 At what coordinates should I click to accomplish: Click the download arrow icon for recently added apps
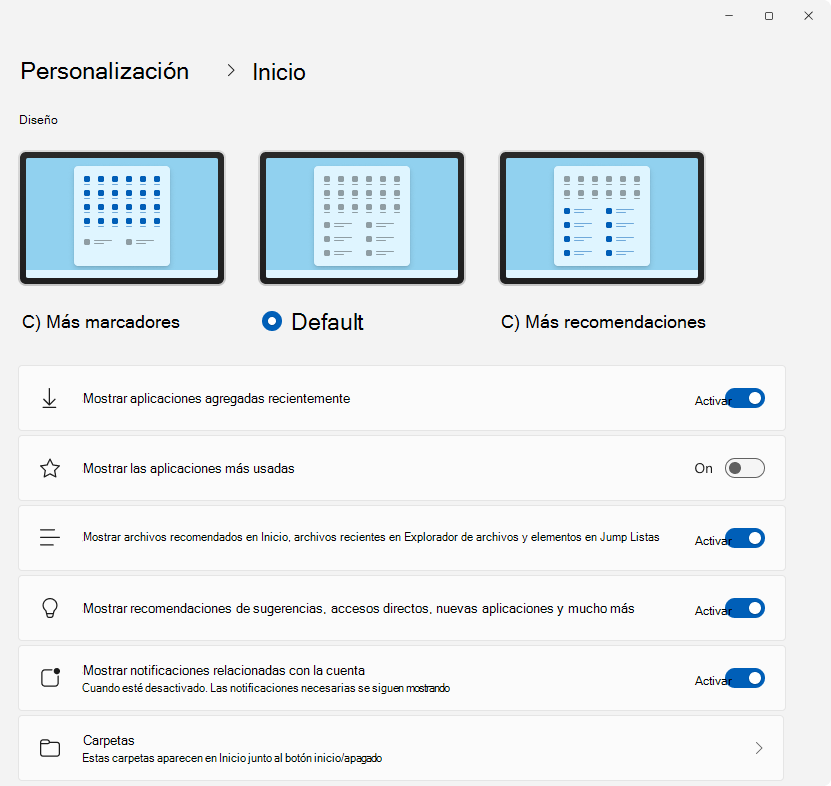(x=49, y=398)
